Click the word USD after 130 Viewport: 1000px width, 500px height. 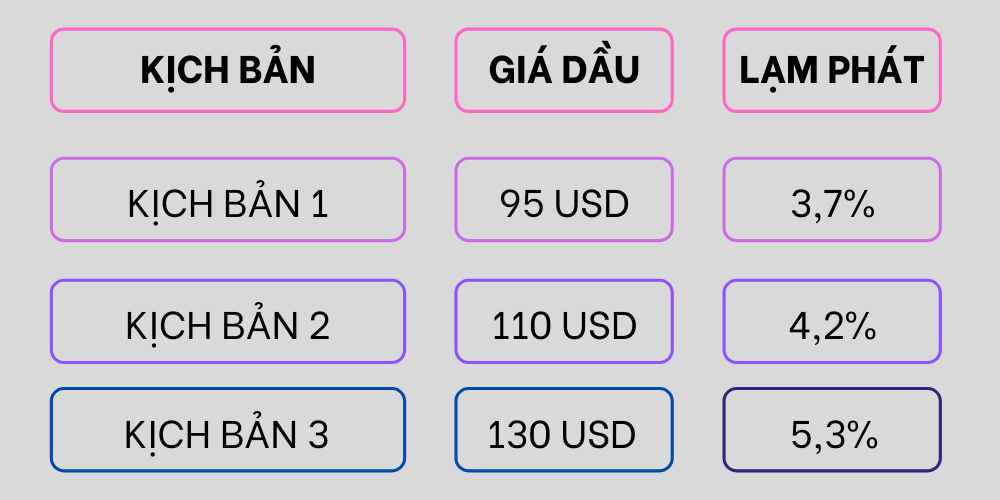point(599,435)
